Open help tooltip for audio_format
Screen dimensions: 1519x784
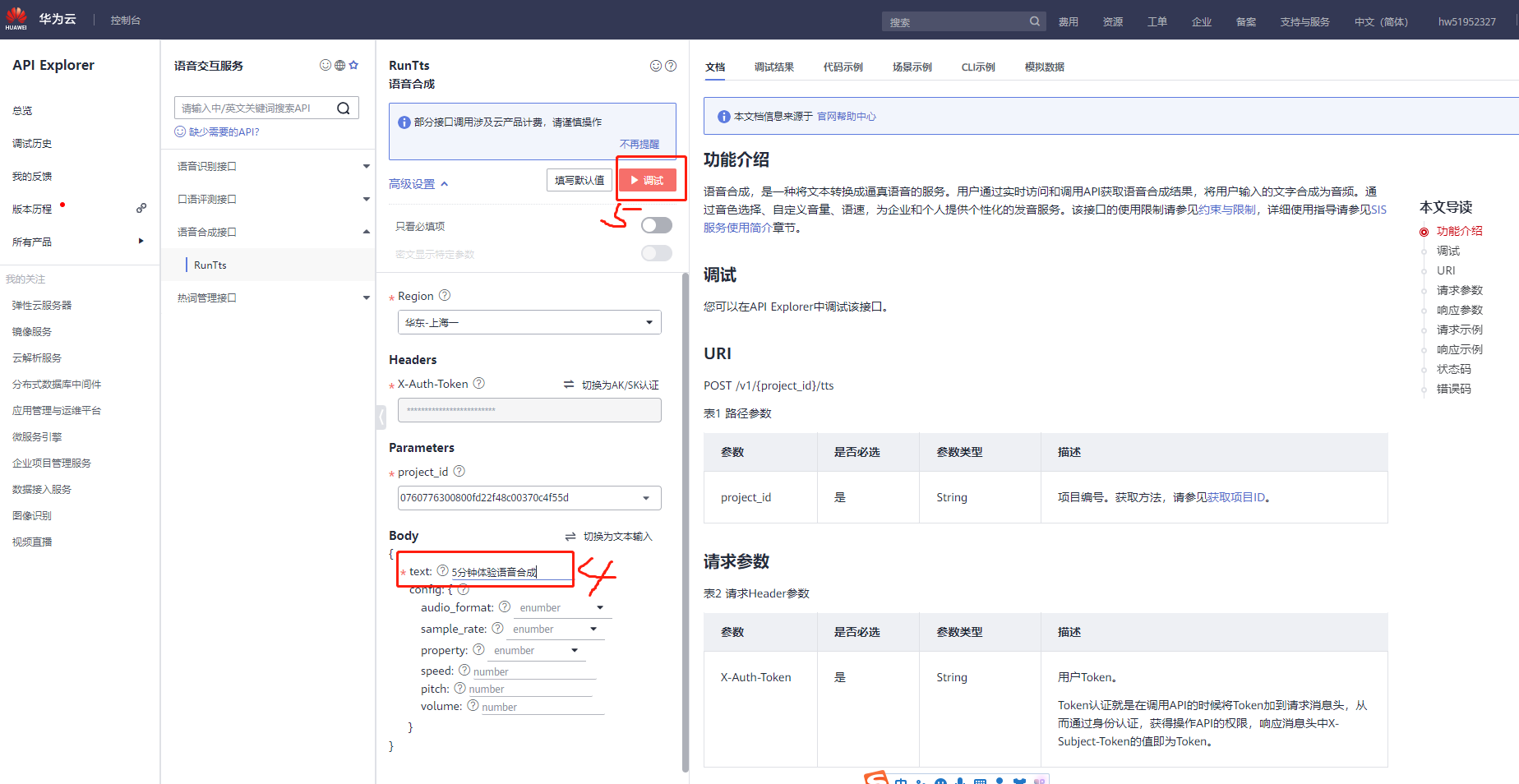[x=505, y=606]
